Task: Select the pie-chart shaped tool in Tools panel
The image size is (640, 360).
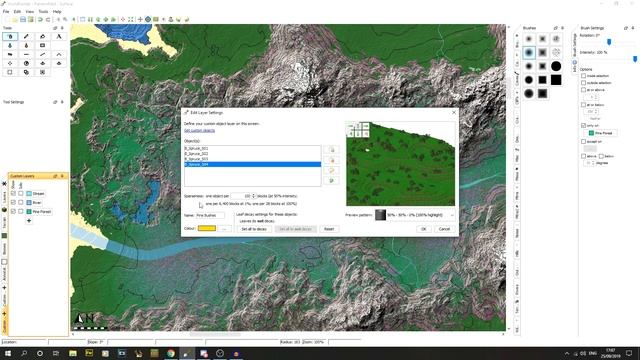Action: pos(27,63)
